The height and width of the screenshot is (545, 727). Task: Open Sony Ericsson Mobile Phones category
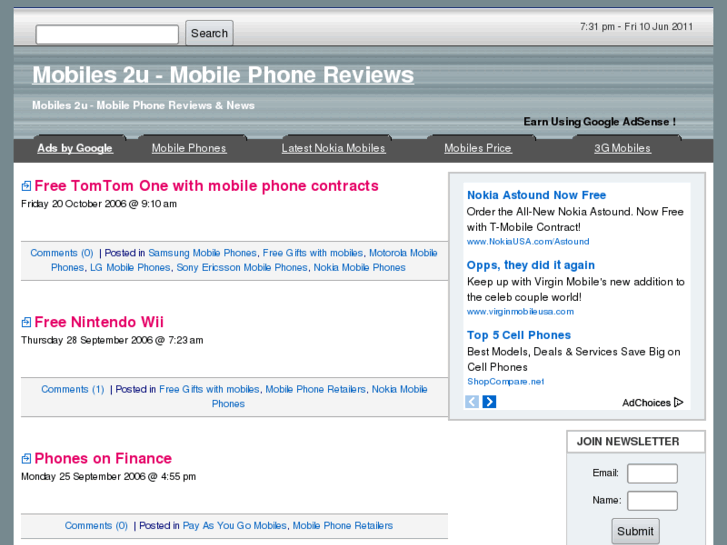(x=242, y=267)
